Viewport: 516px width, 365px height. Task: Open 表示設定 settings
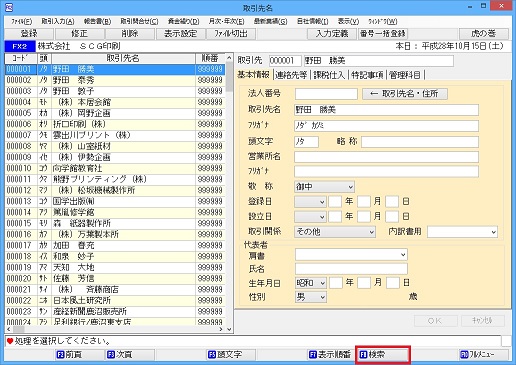(x=180, y=34)
